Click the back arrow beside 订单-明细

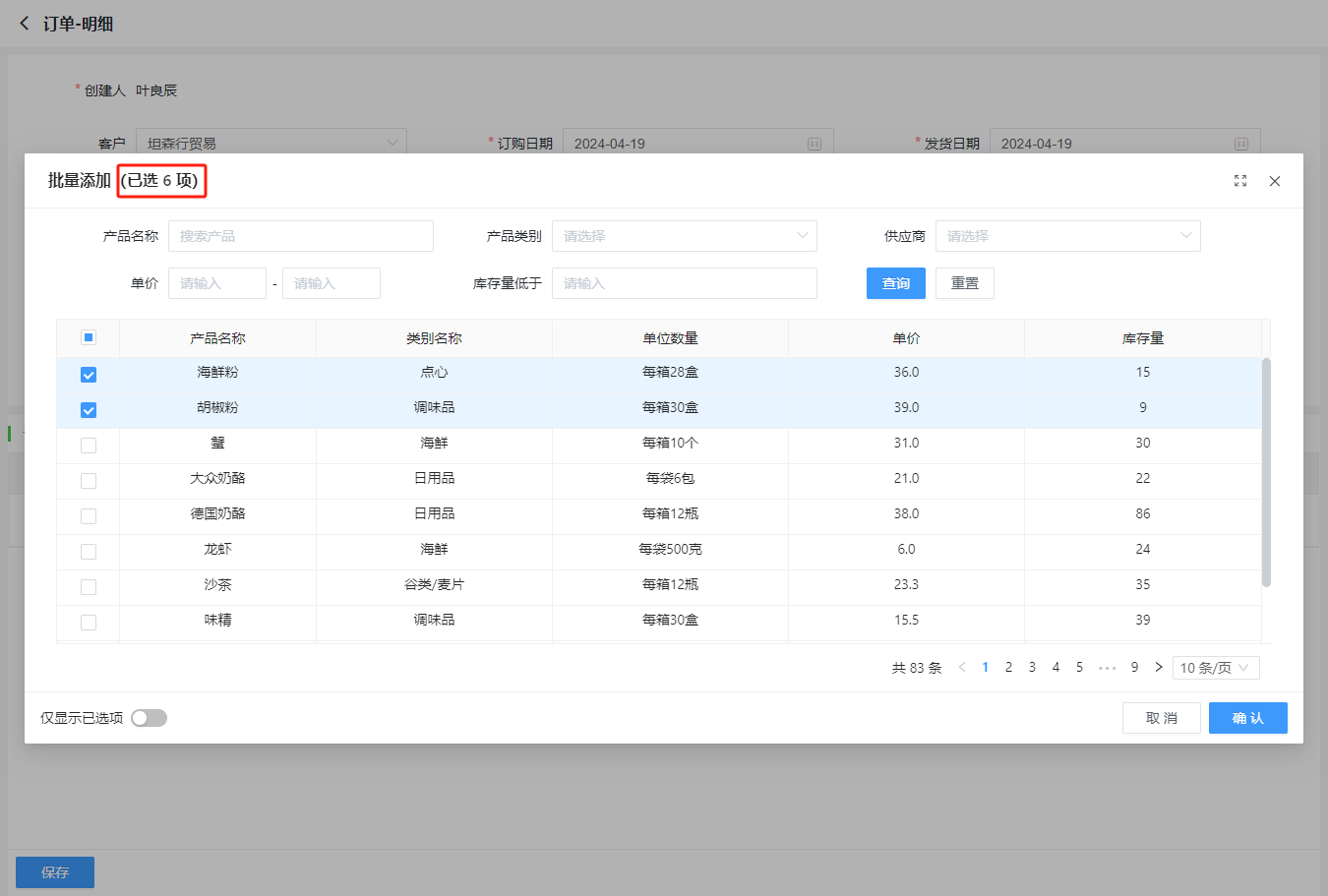(25, 24)
